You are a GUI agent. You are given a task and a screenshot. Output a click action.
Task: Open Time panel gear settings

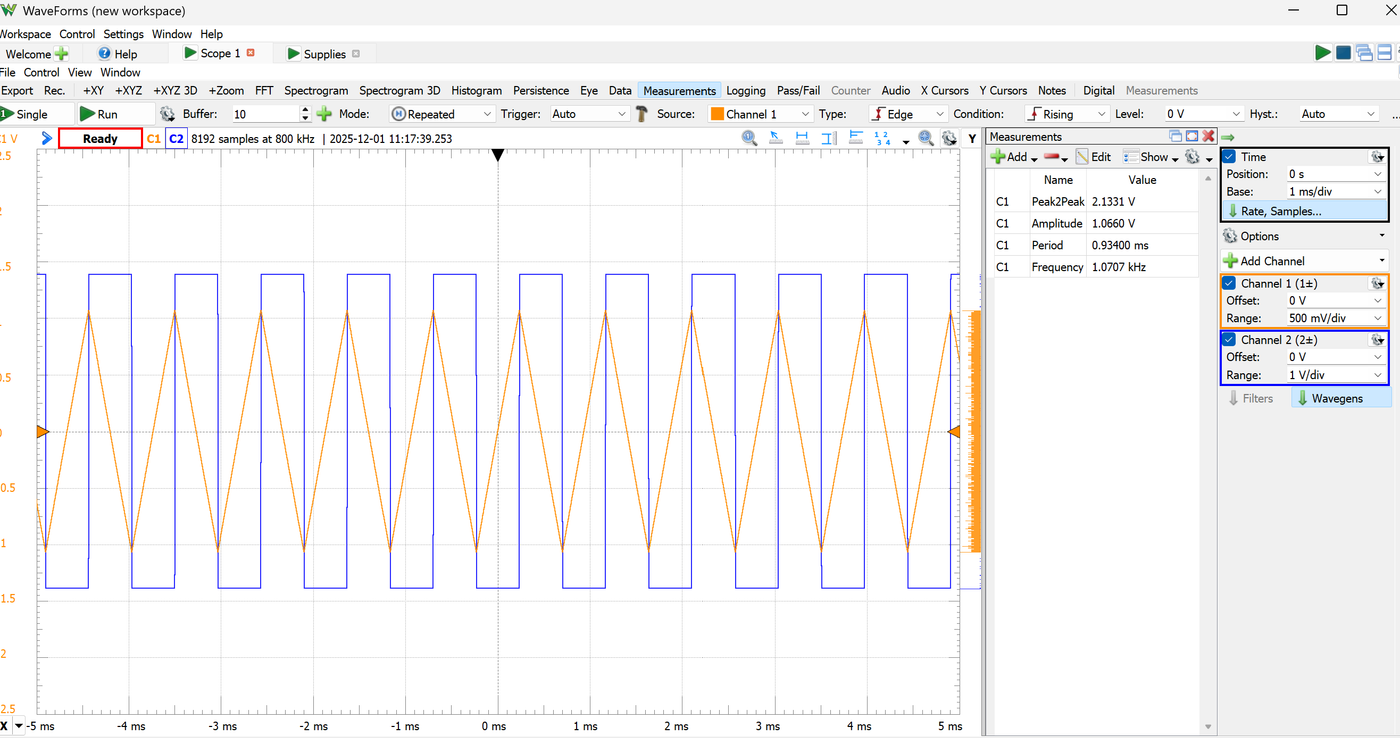point(1377,157)
